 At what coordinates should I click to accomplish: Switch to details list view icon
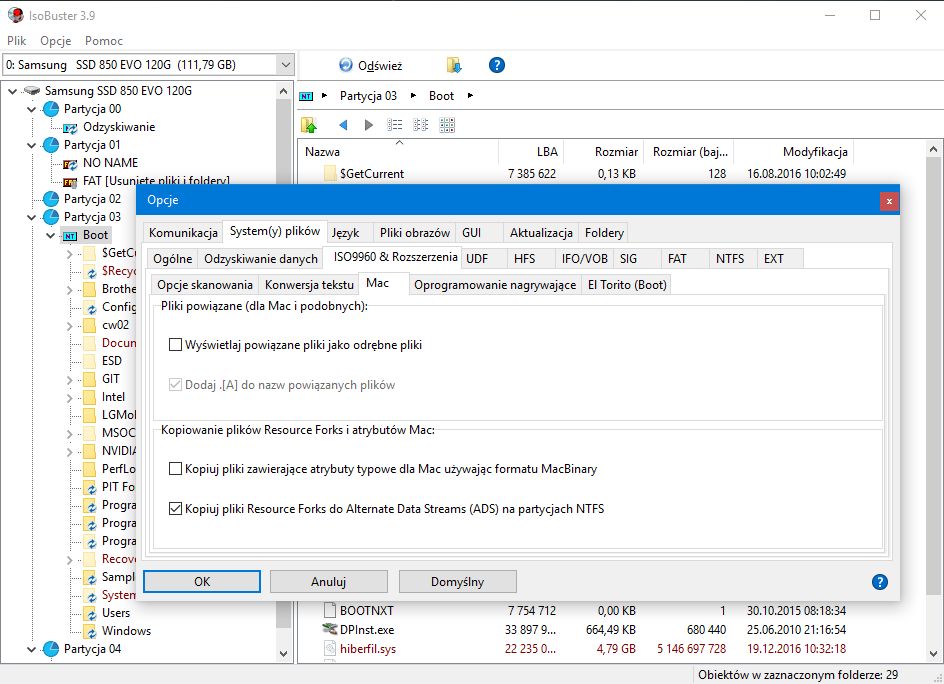click(x=394, y=125)
